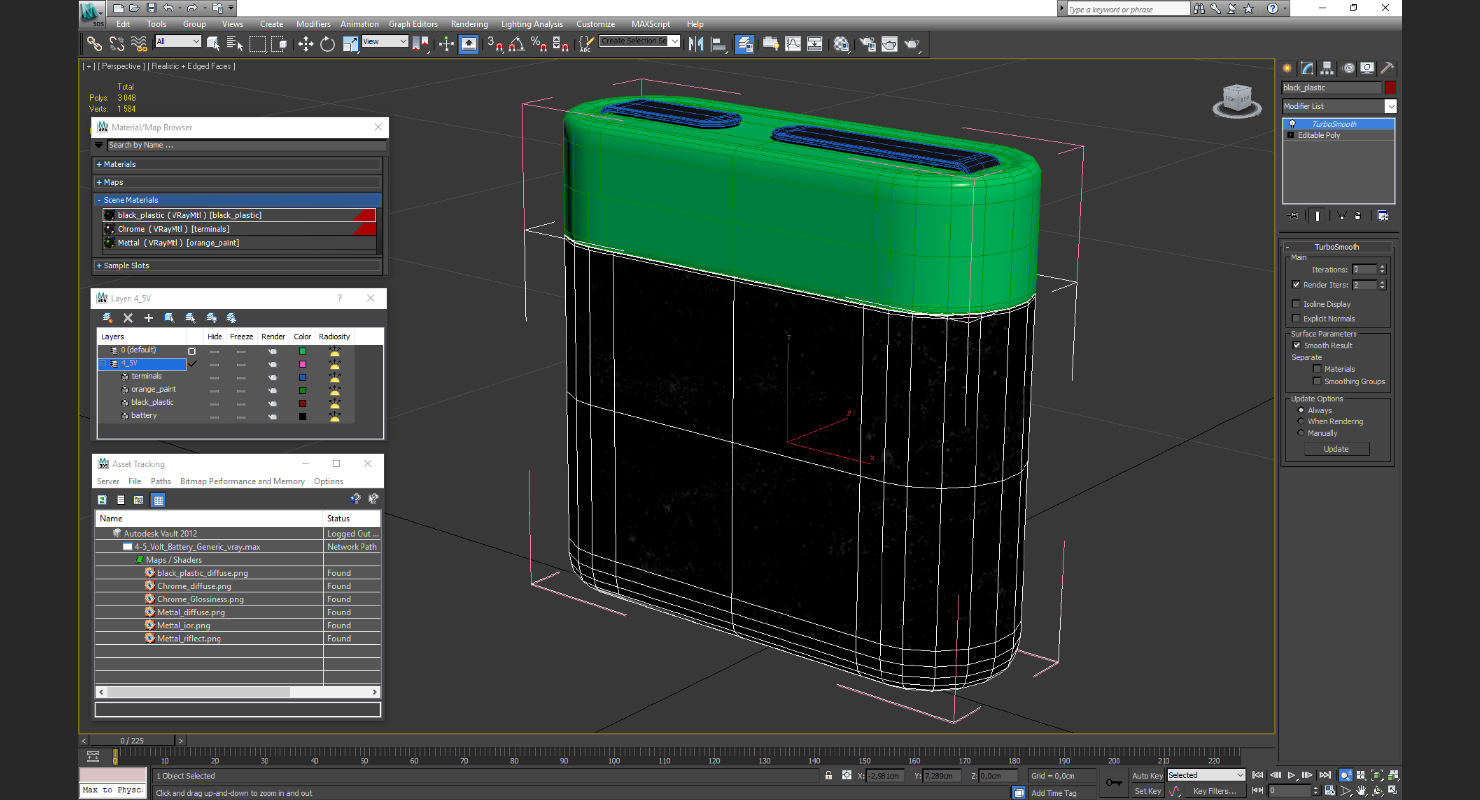Open the Modifiers menu
The height and width of the screenshot is (800, 1480).
click(313, 24)
